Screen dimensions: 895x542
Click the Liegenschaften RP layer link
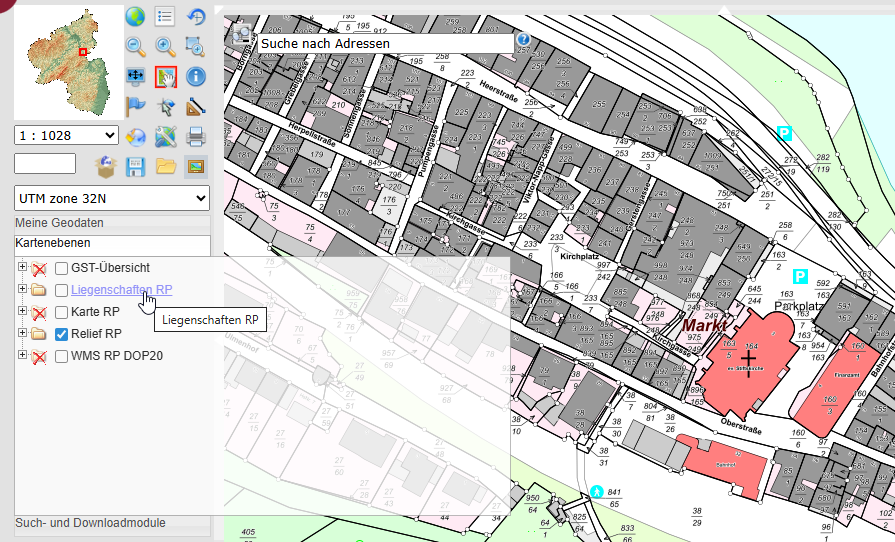(122, 290)
